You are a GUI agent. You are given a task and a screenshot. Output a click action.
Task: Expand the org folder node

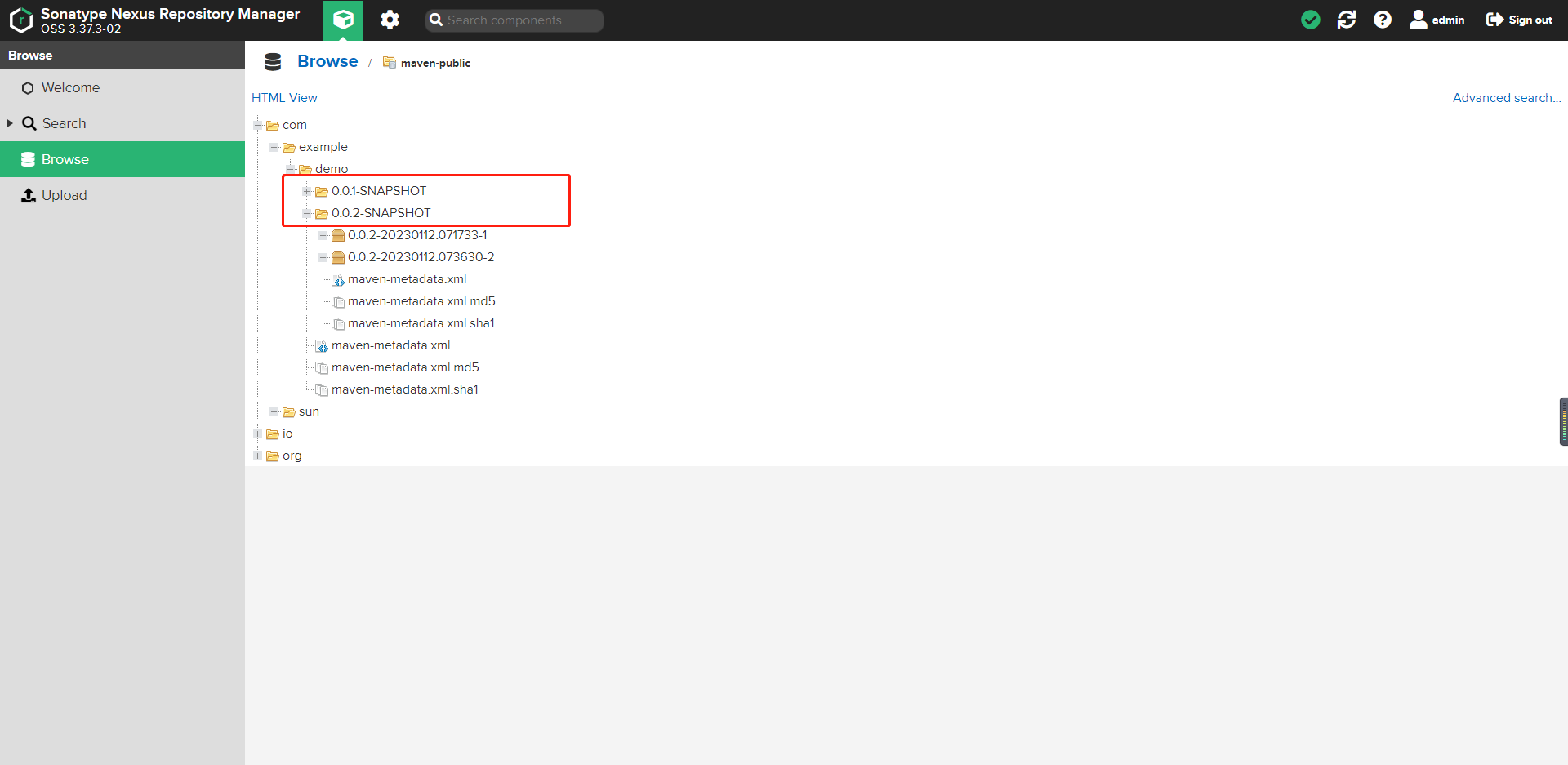(258, 456)
